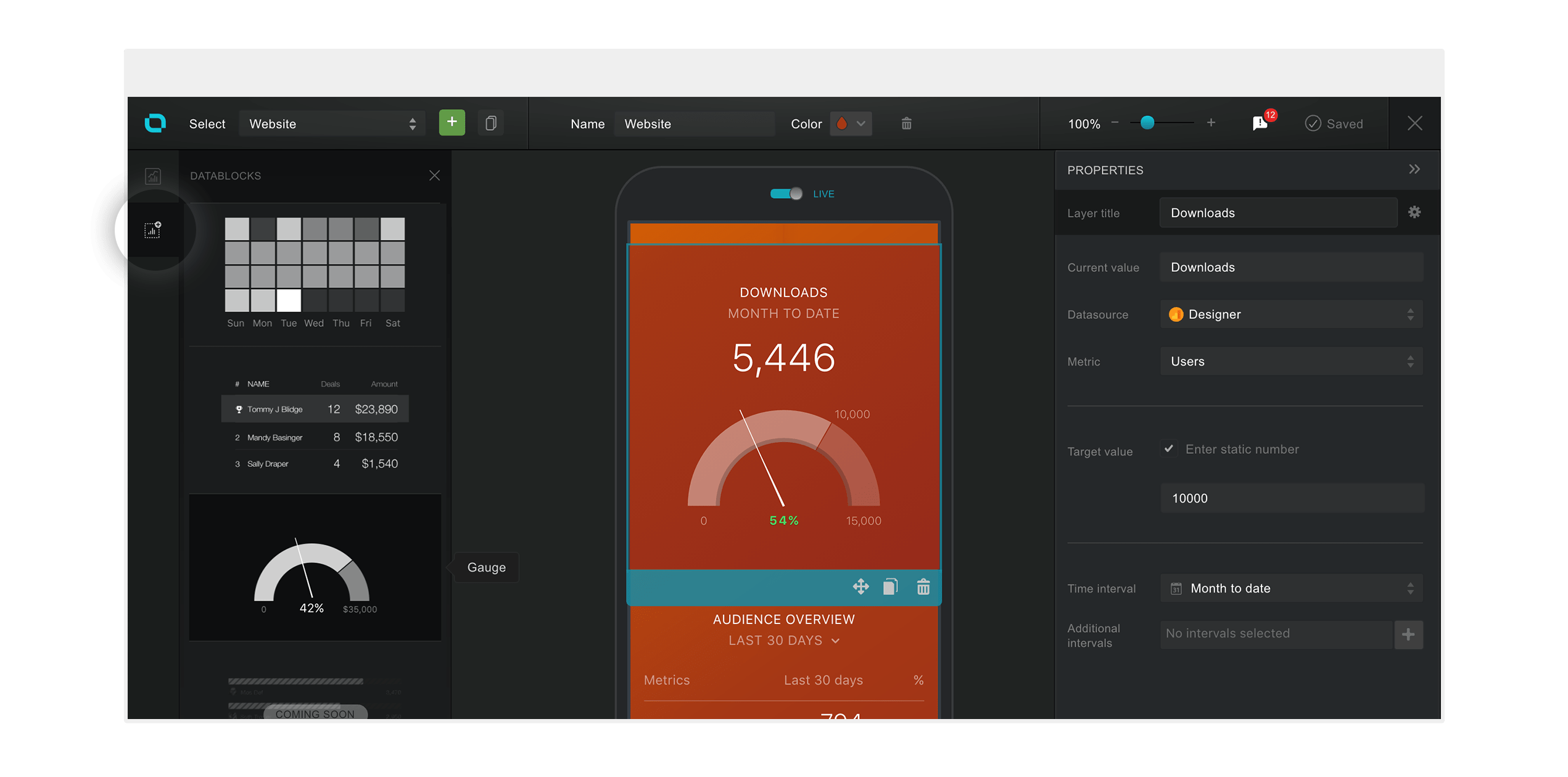Uncheck the Enter static number checkbox

[1168, 449]
